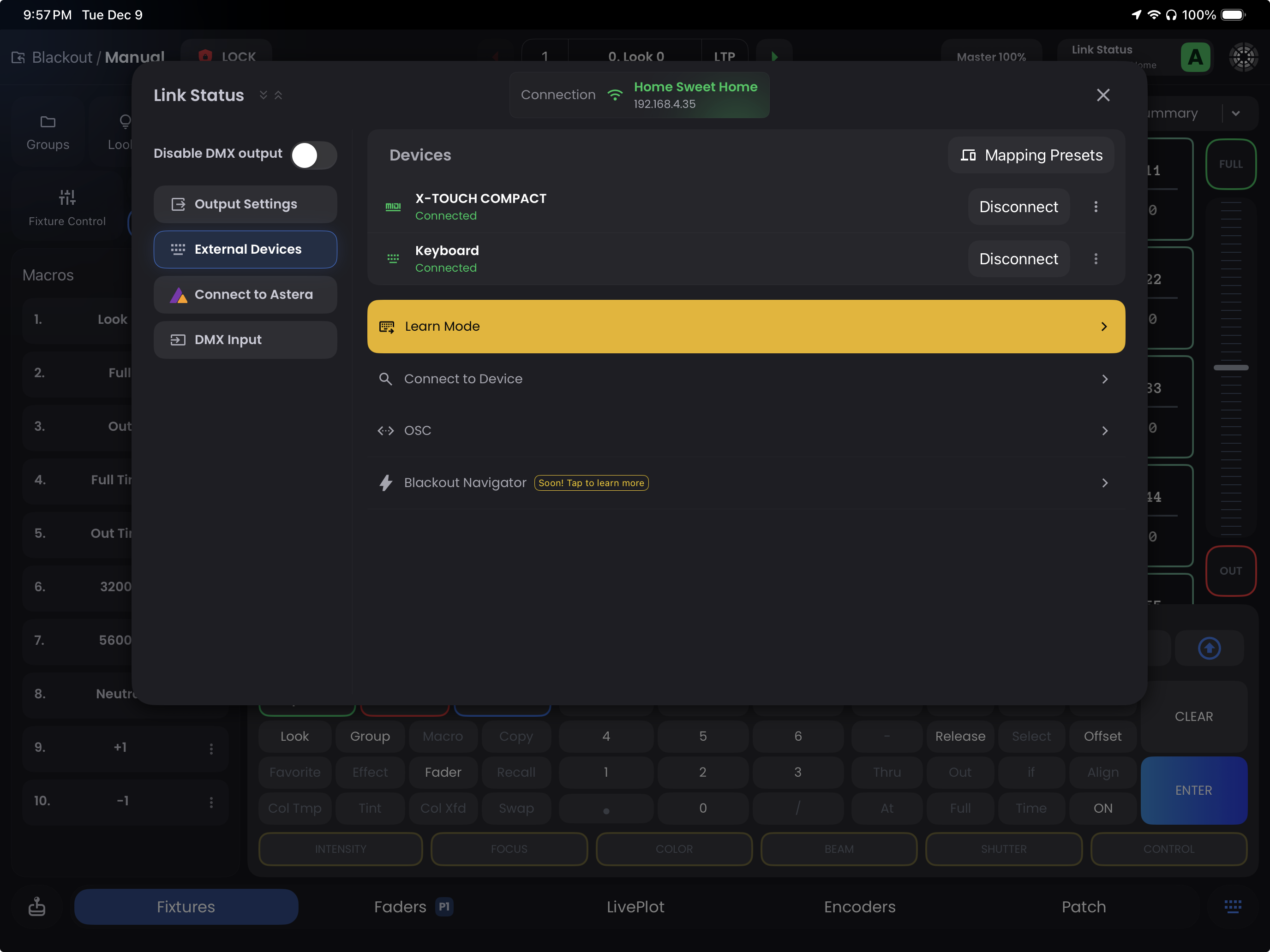The width and height of the screenshot is (1270, 952).
Task: Open the OSC settings row
Action: click(745, 430)
